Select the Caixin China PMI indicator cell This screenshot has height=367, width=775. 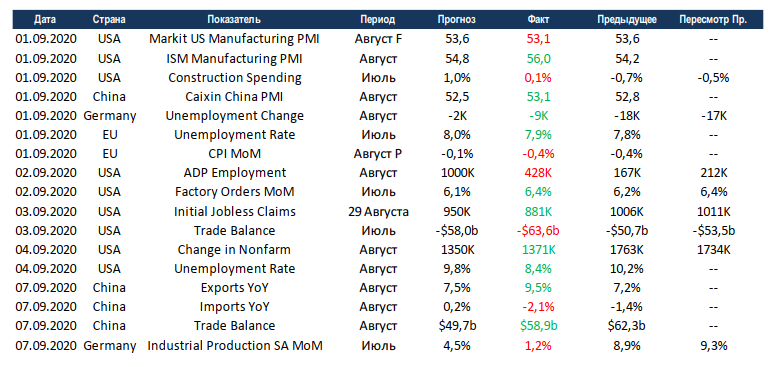coord(234,97)
